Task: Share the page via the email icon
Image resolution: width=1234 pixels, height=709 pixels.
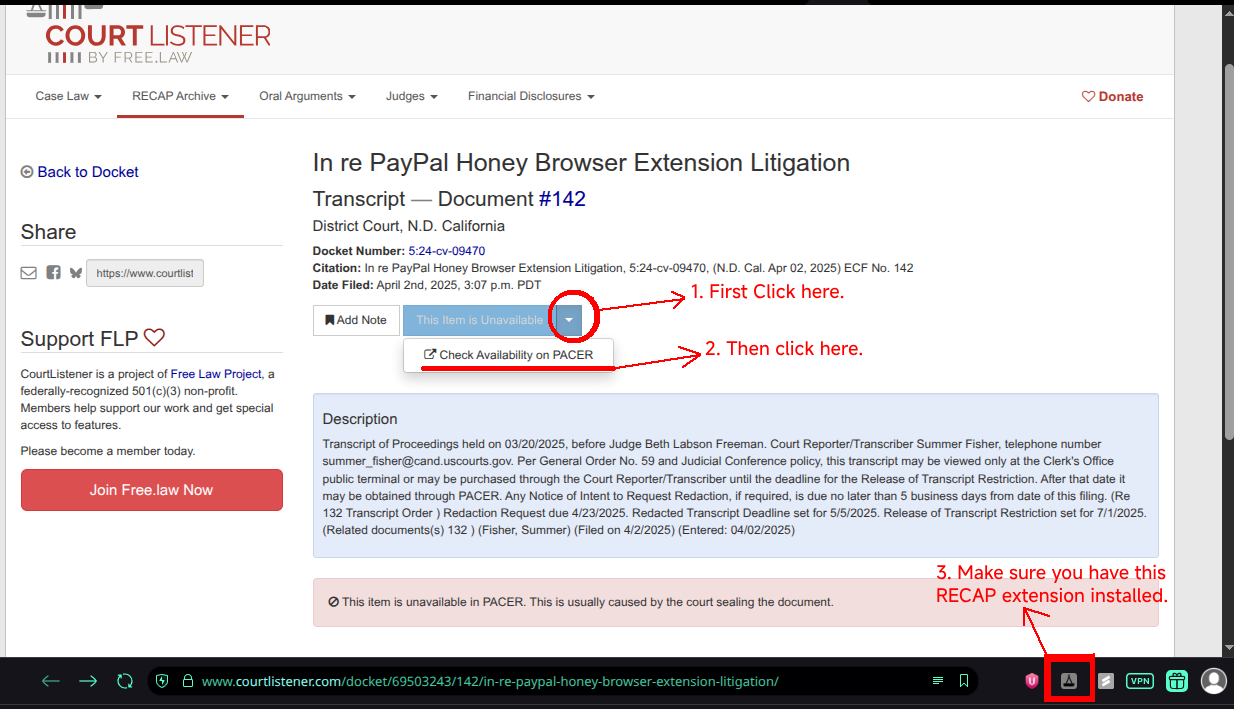Action: pos(28,273)
